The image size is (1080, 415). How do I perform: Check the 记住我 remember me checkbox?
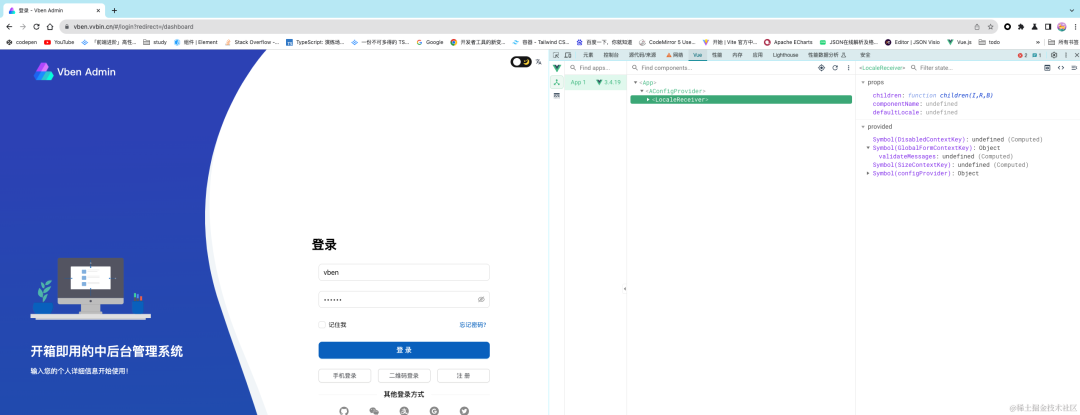(x=322, y=325)
